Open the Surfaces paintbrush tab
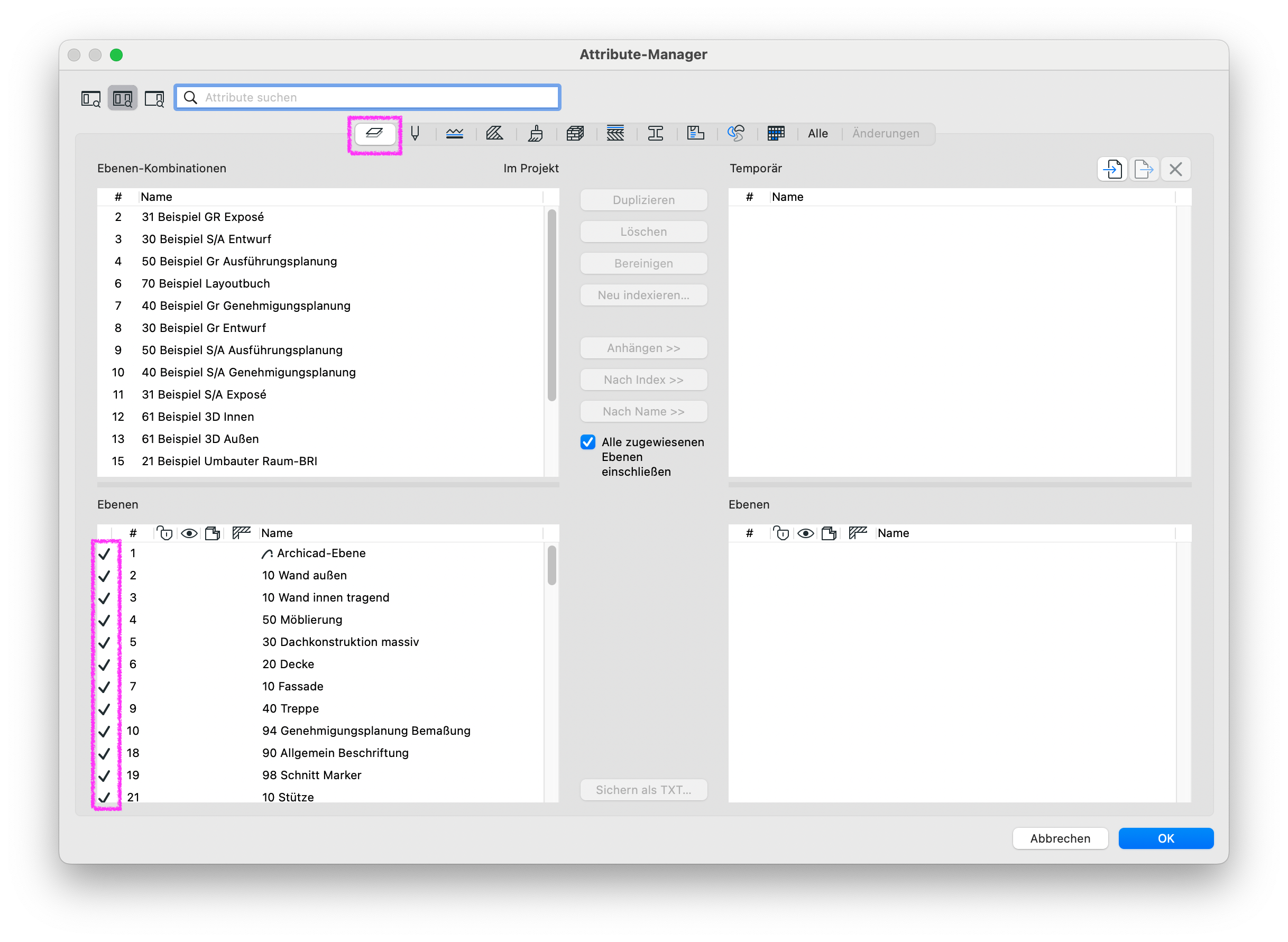The height and width of the screenshot is (942, 1288). click(x=535, y=133)
